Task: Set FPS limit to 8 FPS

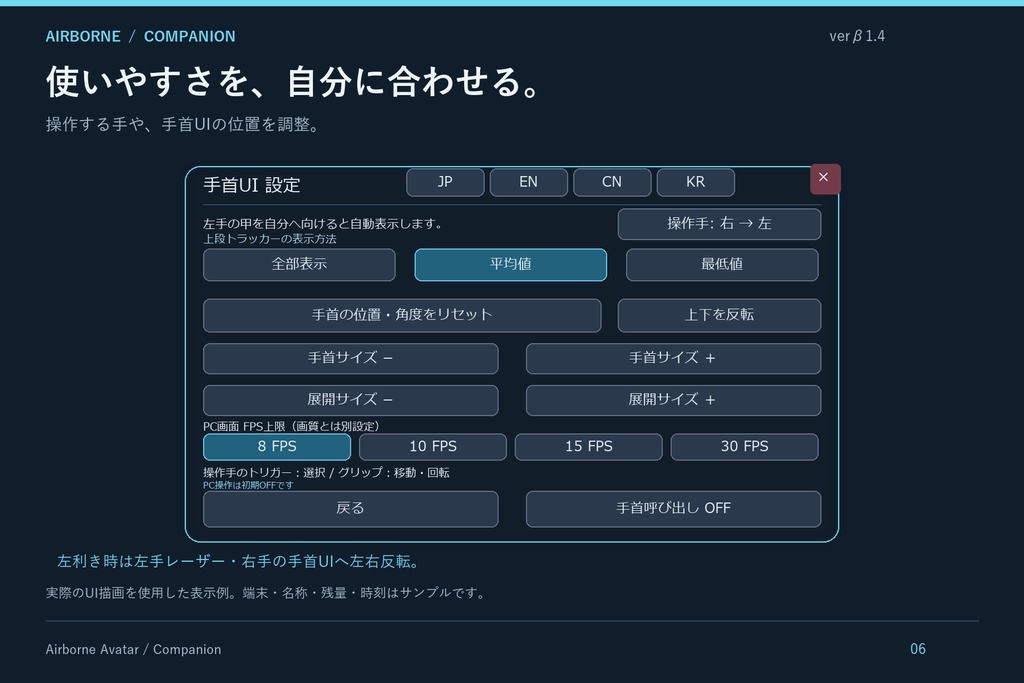Action: (277, 447)
